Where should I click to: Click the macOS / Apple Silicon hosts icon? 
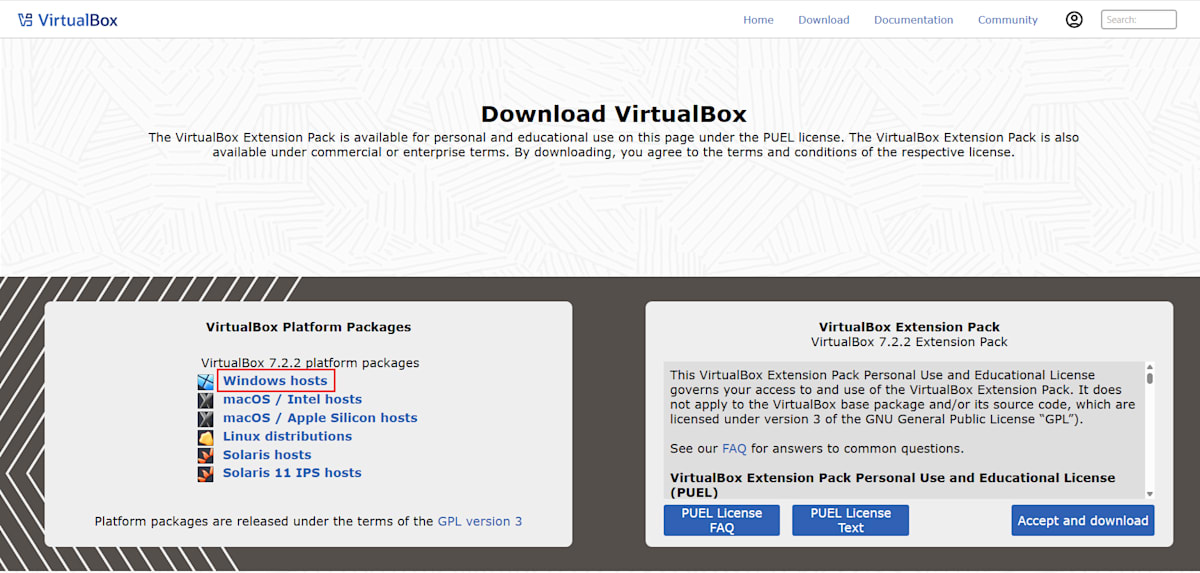tap(205, 418)
